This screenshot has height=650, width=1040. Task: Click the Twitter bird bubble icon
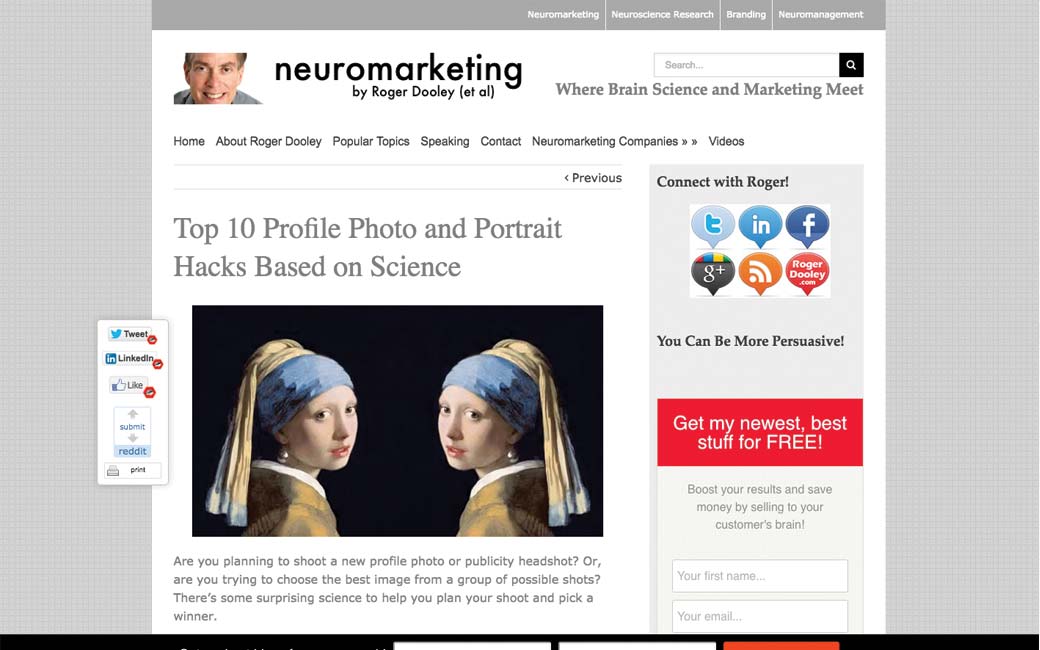tap(712, 227)
